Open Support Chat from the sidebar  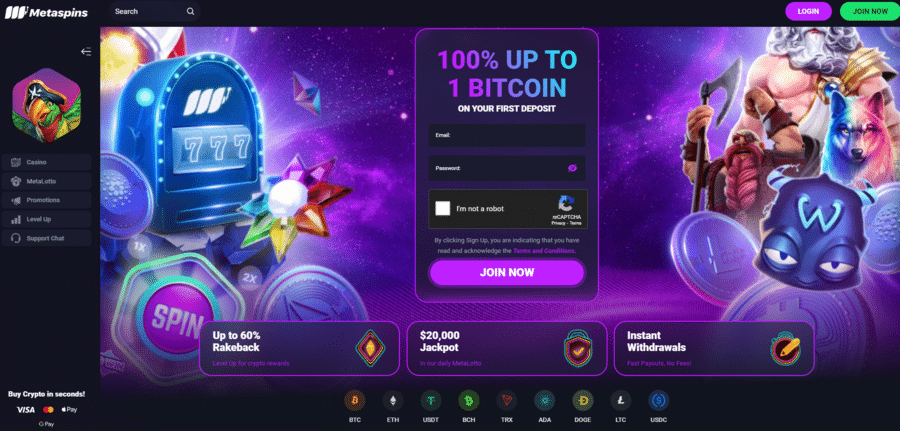click(x=46, y=238)
